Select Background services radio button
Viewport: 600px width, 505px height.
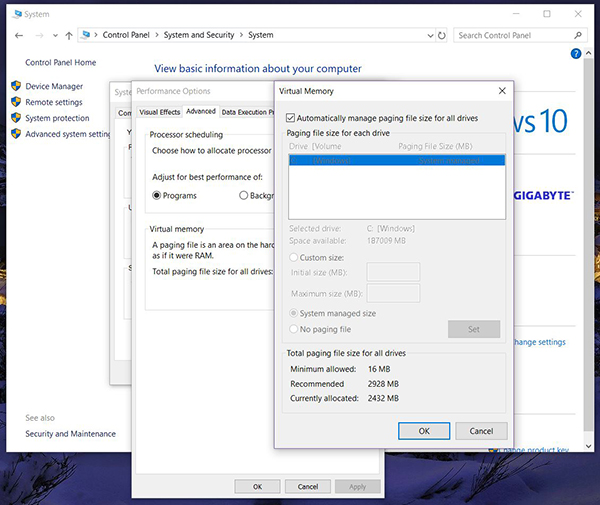click(243, 195)
